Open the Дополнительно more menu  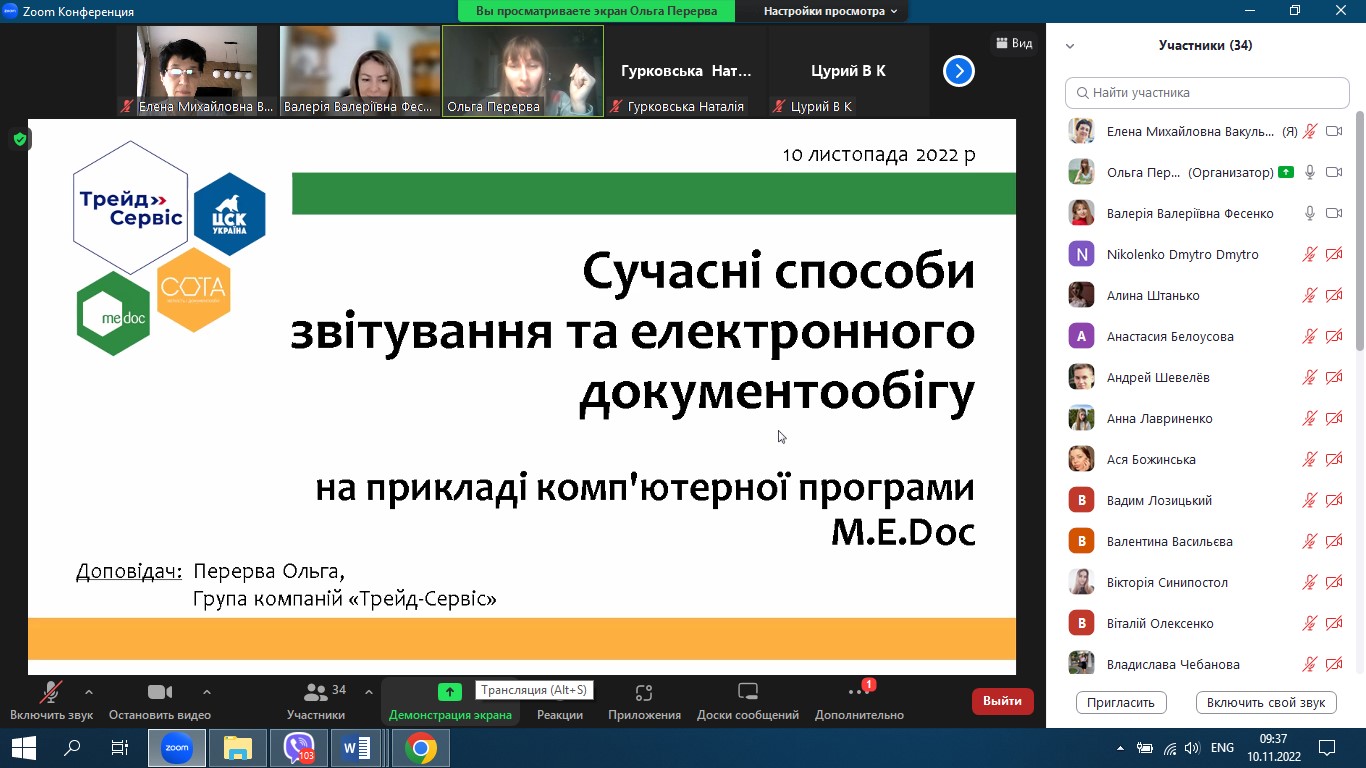tap(859, 701)
